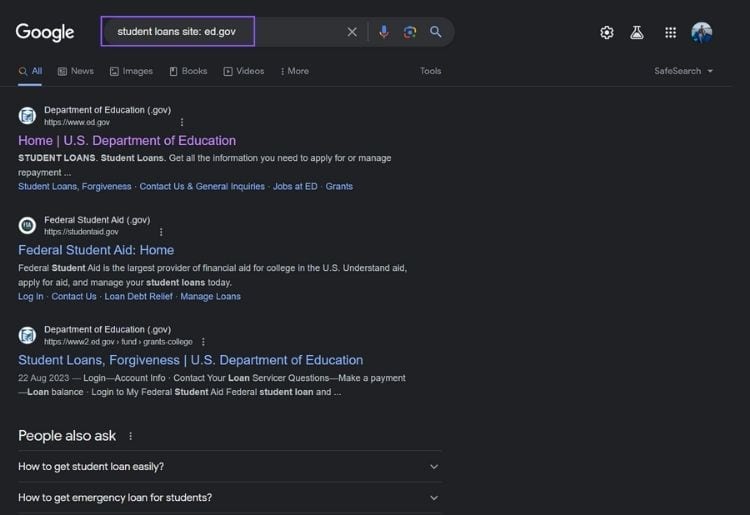Click 'Contact Us' under Federal Student Aid
Screen dimensions: 750x515
click(74, 296)
